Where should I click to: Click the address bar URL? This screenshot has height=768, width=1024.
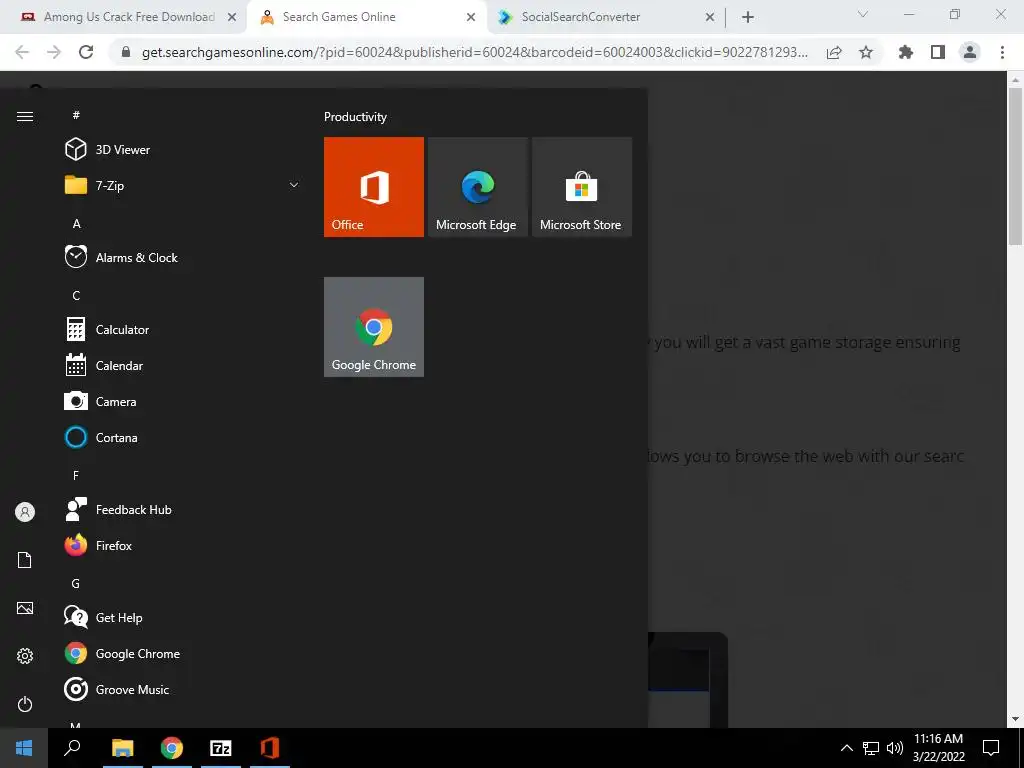475,52
